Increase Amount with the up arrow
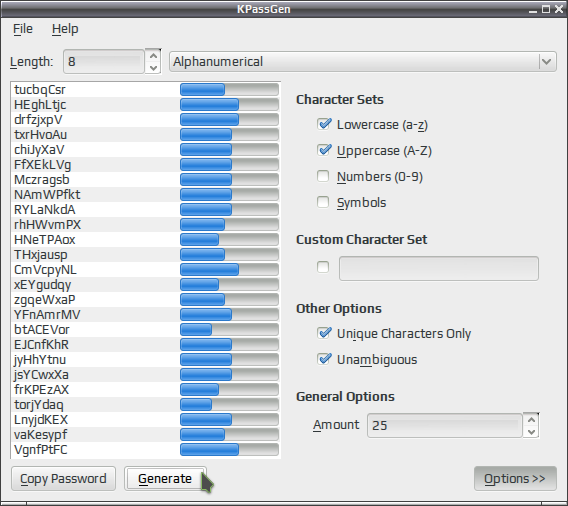This screenshot has width=568, height=506. (x=531, y=419)
